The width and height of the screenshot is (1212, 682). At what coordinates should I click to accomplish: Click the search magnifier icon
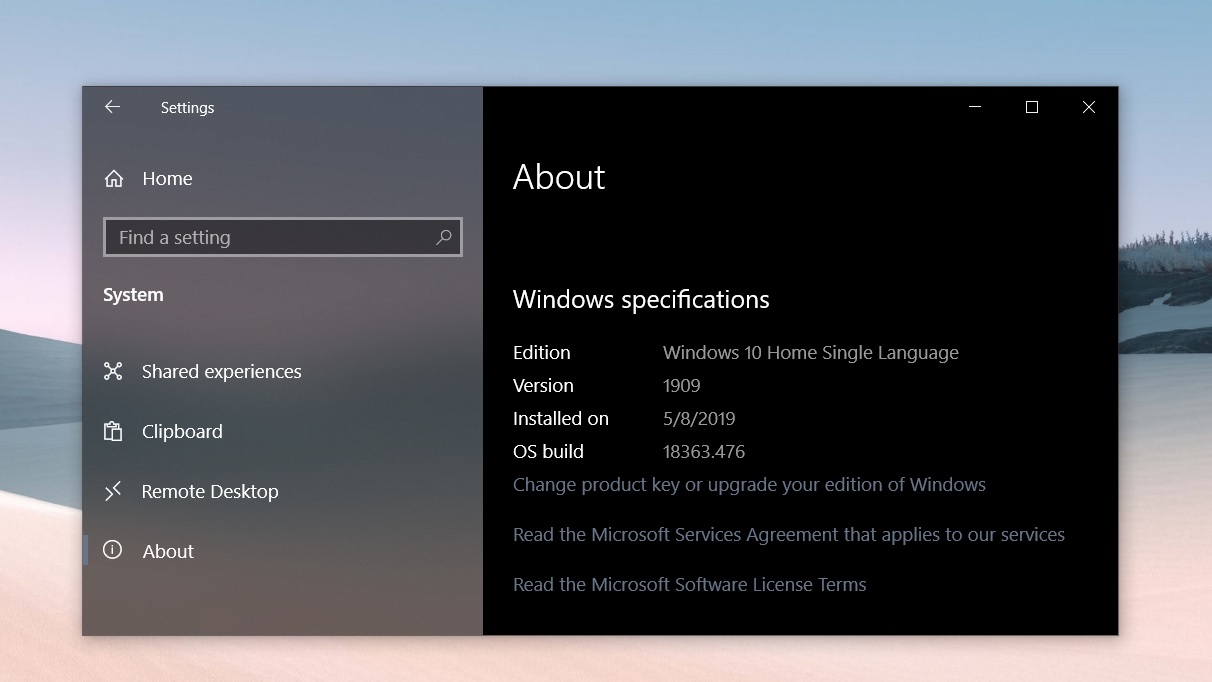click(444, 237)
